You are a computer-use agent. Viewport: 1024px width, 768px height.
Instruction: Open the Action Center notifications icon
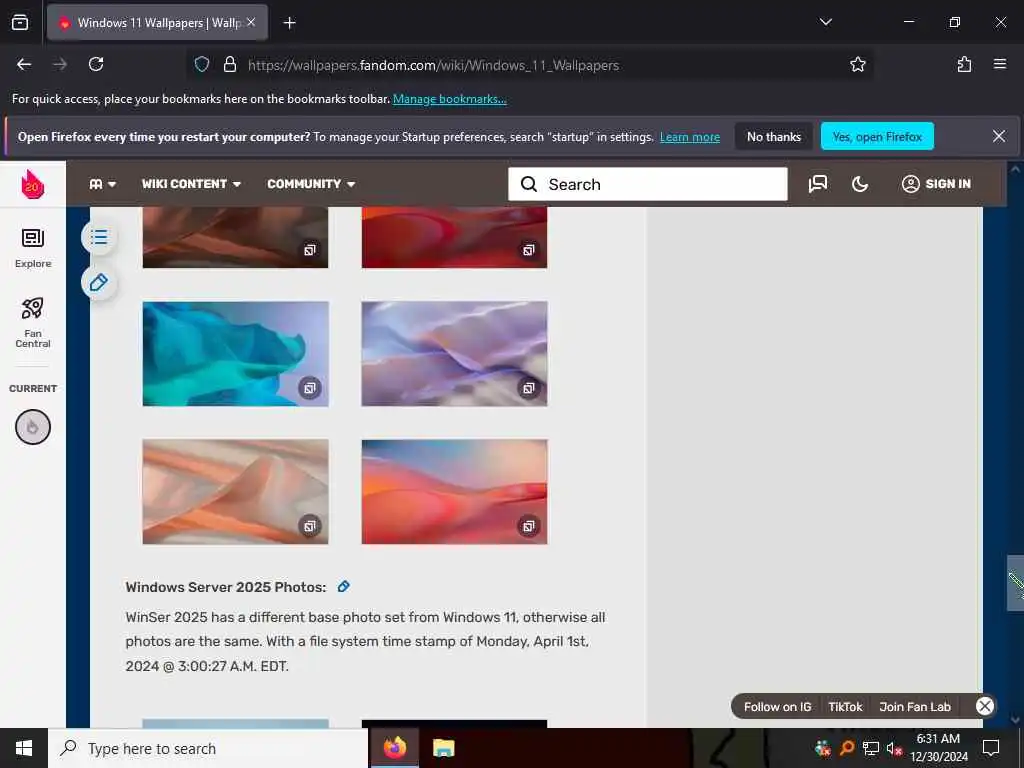[x=991, y=748]
